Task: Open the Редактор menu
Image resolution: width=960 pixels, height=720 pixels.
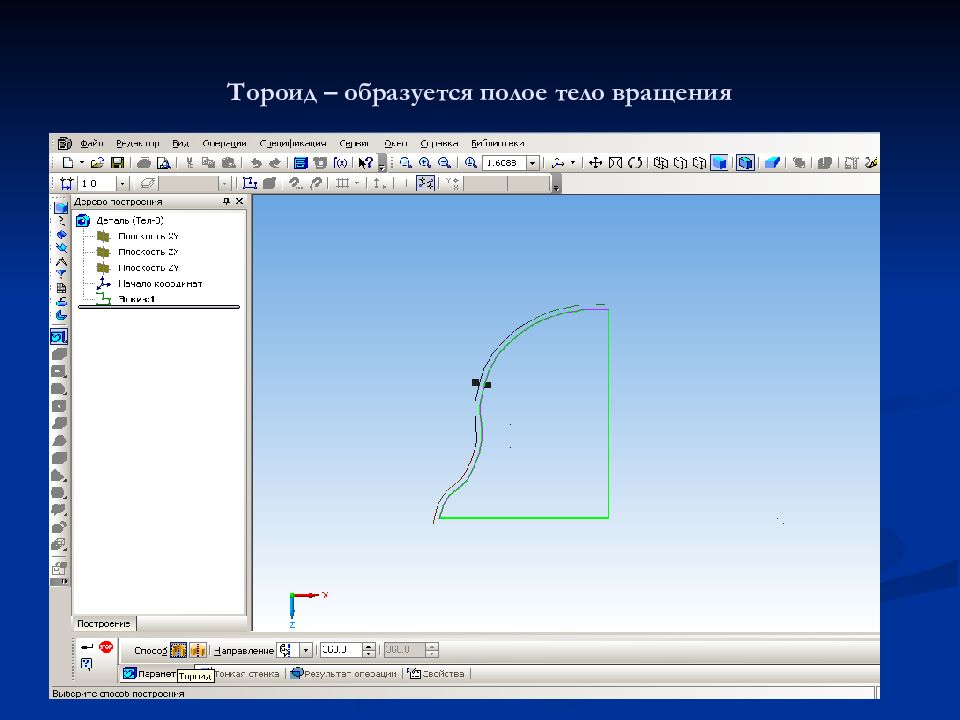Action: (x=138, y=143)
